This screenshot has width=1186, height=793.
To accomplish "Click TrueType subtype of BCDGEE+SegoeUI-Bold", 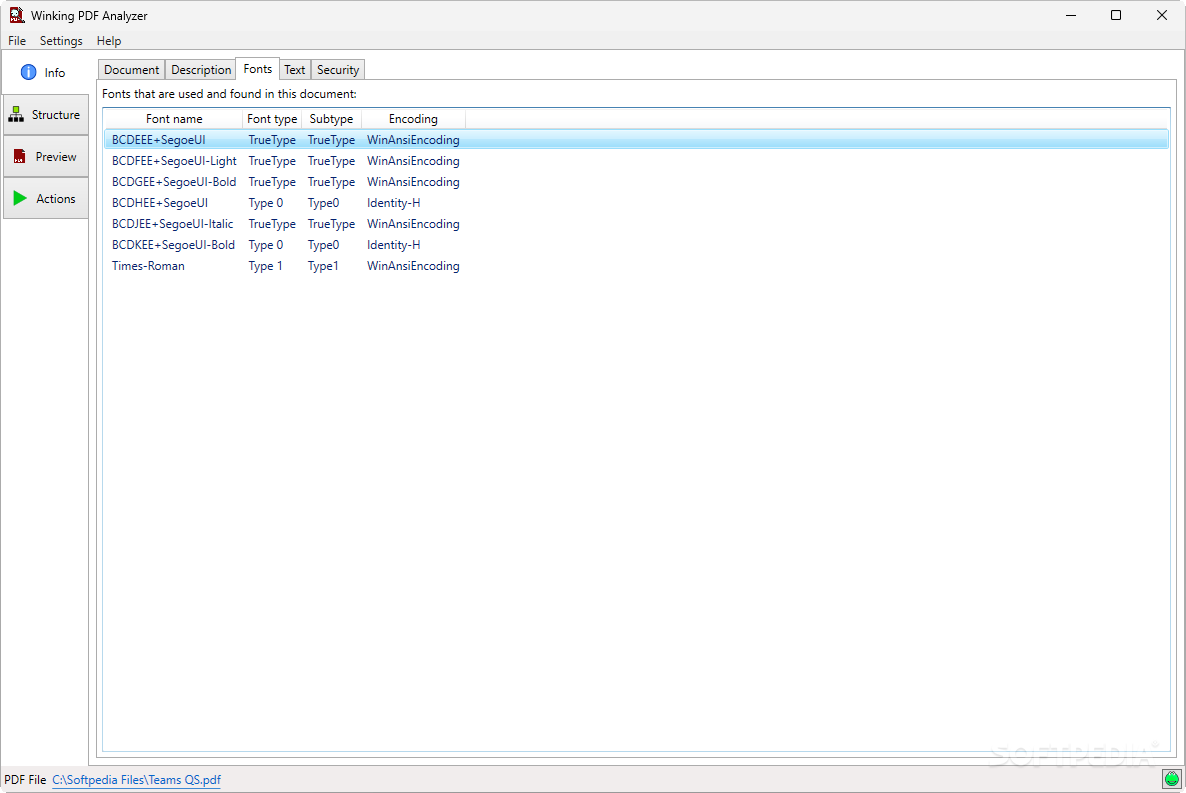I will coord(331,182).
